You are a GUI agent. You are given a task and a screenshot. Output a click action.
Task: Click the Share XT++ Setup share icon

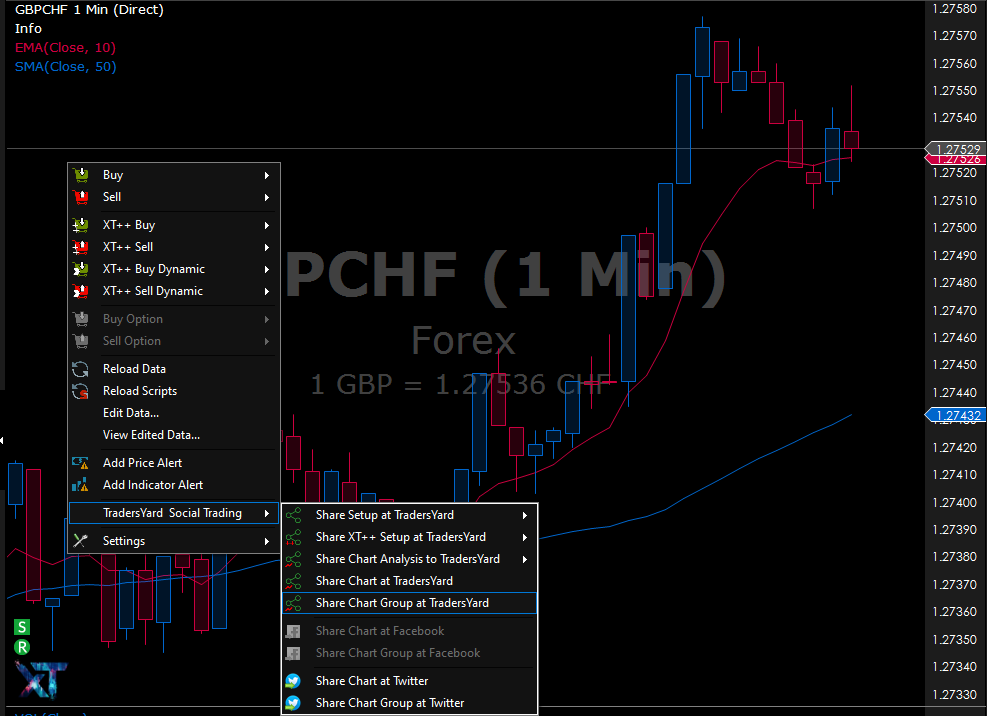tap(293, 537)
